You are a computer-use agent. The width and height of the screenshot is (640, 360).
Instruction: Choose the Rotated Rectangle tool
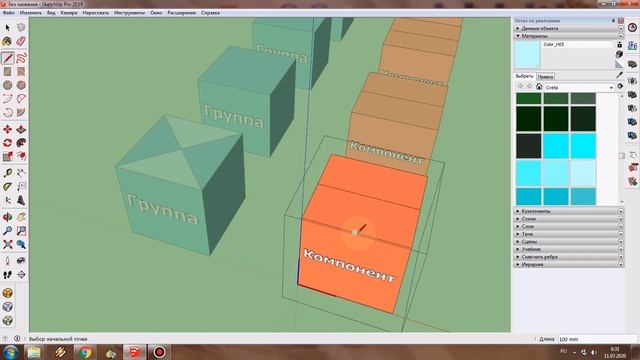click(x=21, y=71)
